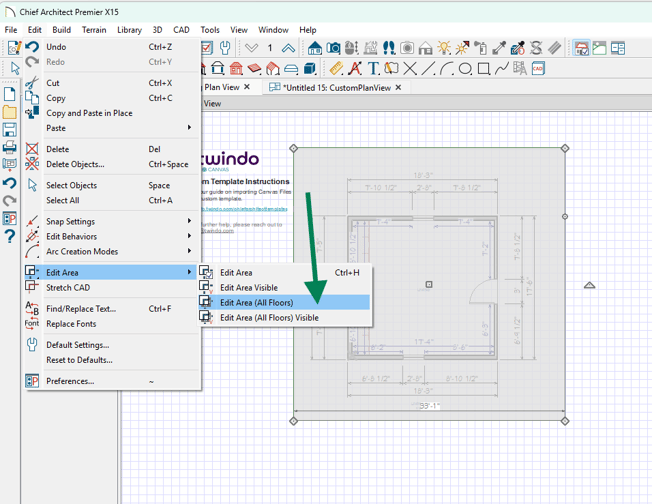Select Copy and Paste in Place

click(x=113, y=113)
